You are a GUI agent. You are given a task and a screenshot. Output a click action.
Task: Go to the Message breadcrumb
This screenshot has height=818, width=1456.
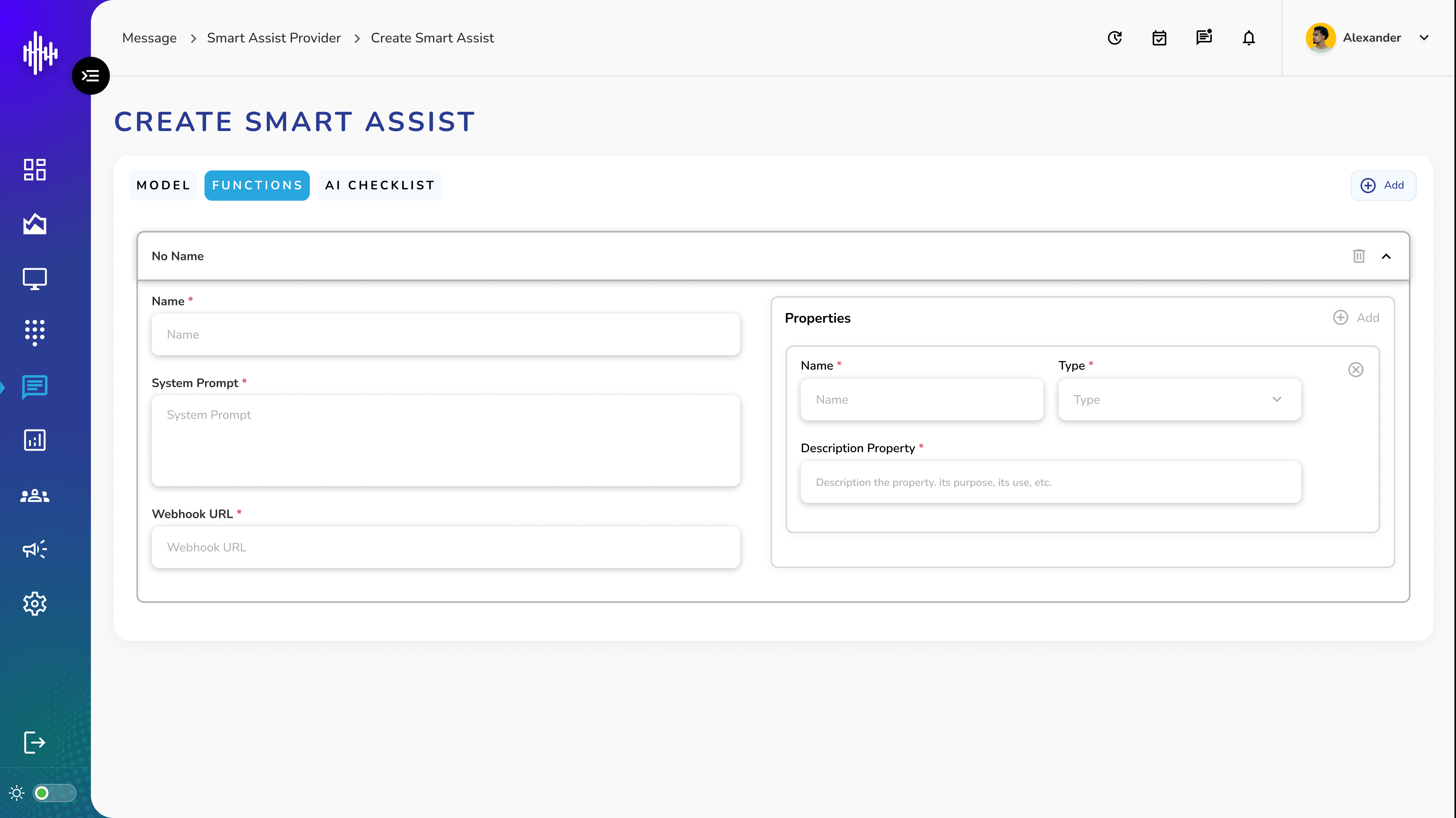point(149,38)
